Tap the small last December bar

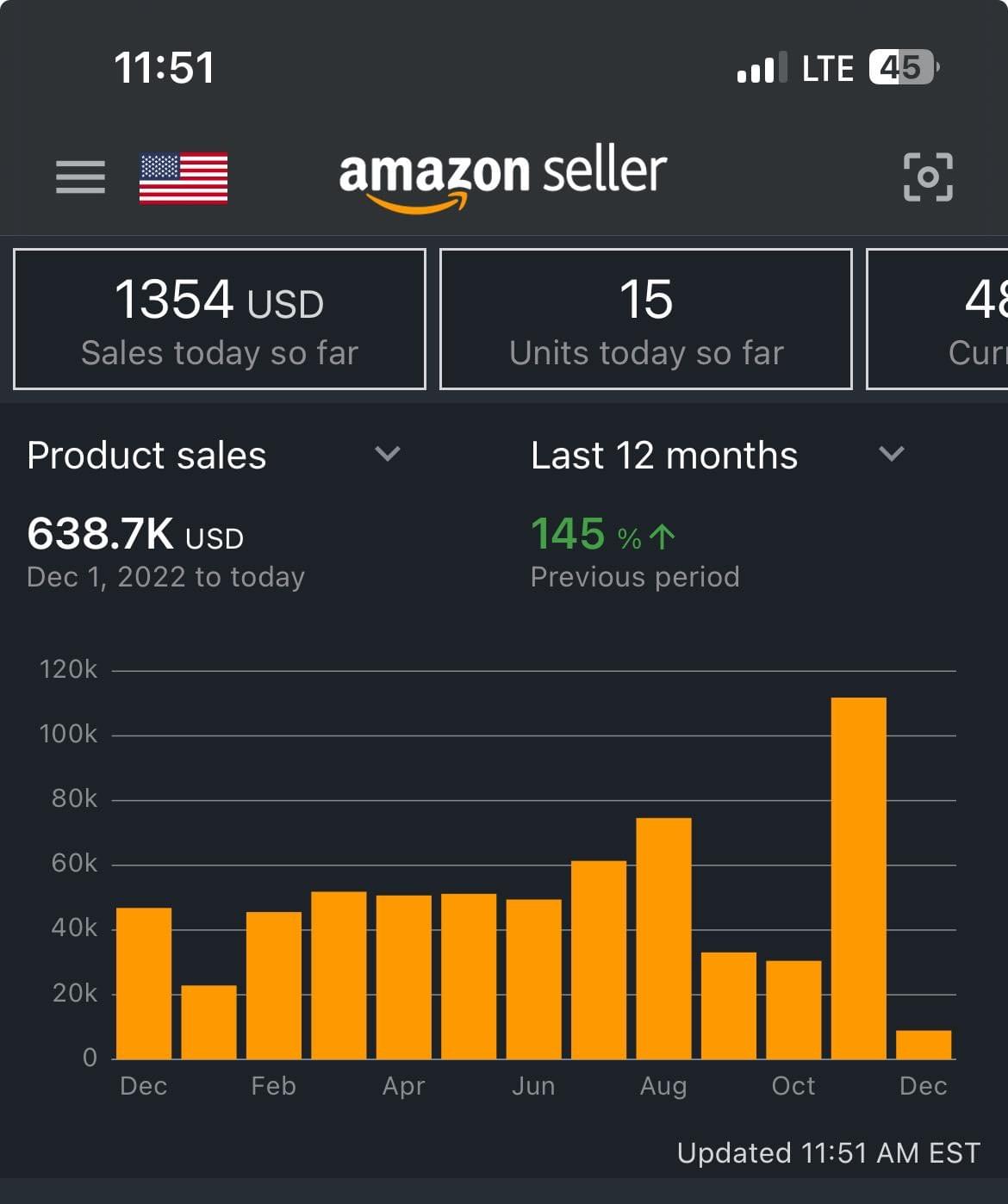[x=924, y=1044]
